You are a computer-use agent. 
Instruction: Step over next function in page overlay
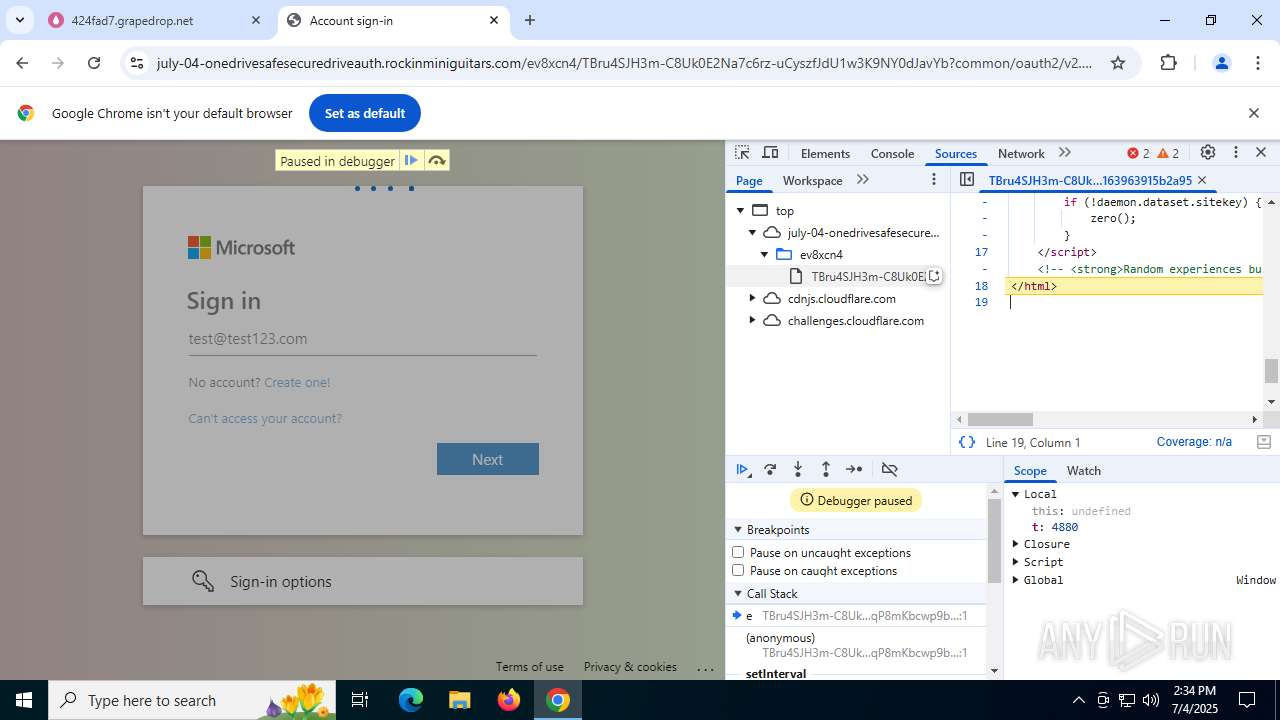436,161
